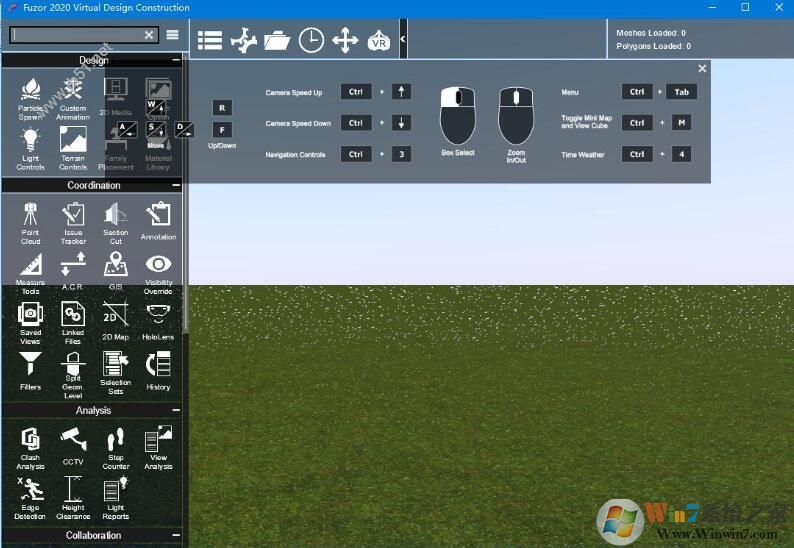Open the CCTV analysis tool
This screenshot has height=548, width=794.
73,446
